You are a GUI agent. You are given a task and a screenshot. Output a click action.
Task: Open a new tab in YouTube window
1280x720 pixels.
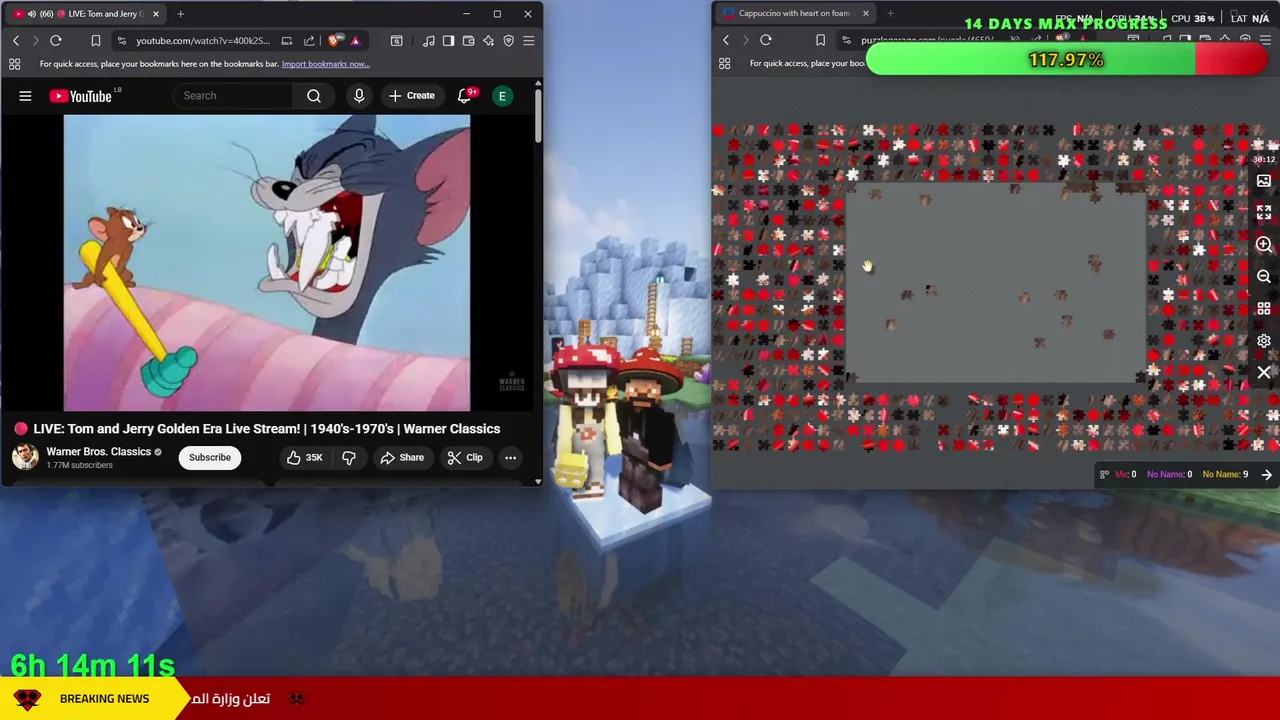point(180,14)
